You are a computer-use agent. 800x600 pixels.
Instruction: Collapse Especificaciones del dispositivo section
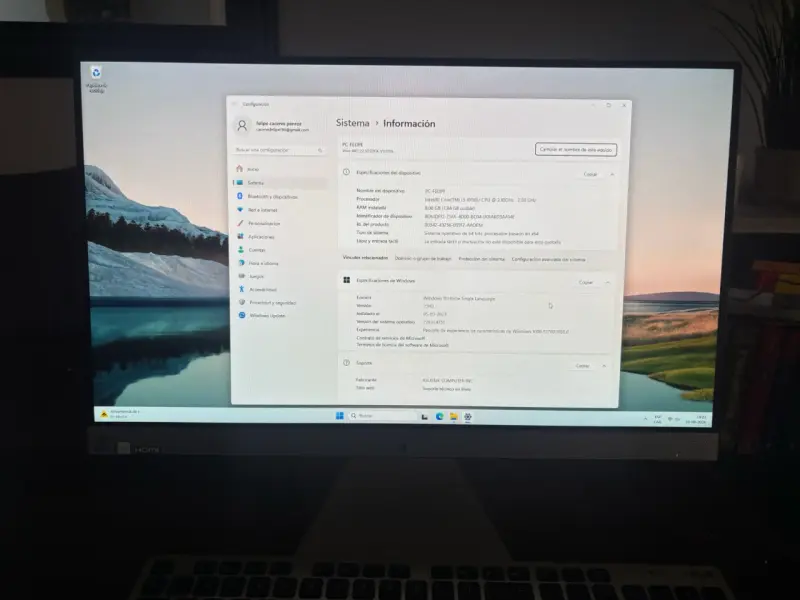point(612,174)
